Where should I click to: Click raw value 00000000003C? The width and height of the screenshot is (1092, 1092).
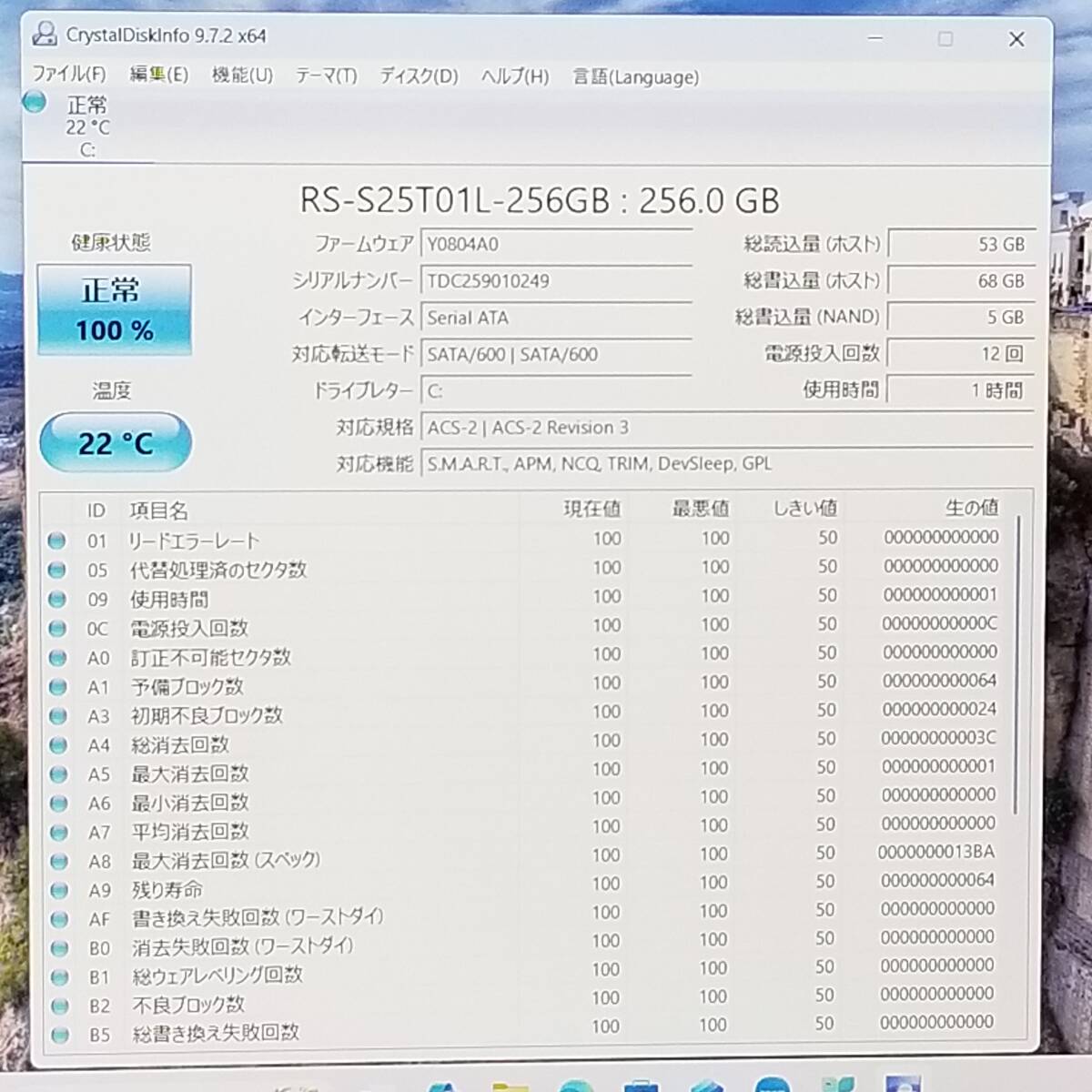point(938,737)
